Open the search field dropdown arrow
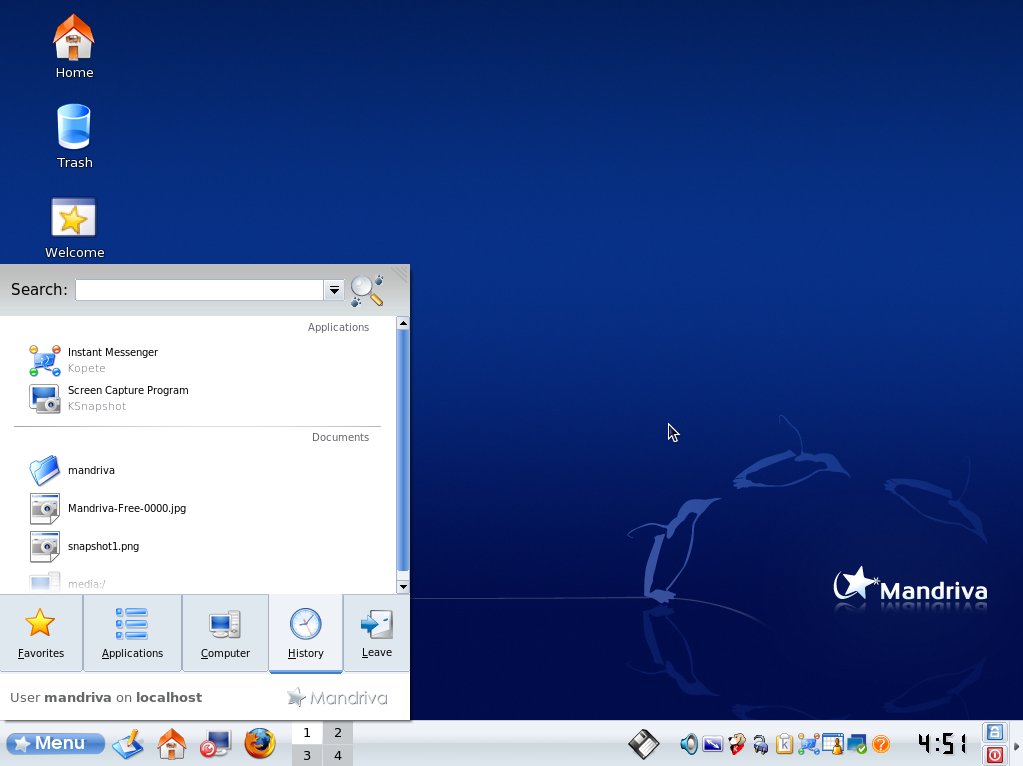Image resolution: width=1023 pixels, height=766 pixels. pos(334,290)
